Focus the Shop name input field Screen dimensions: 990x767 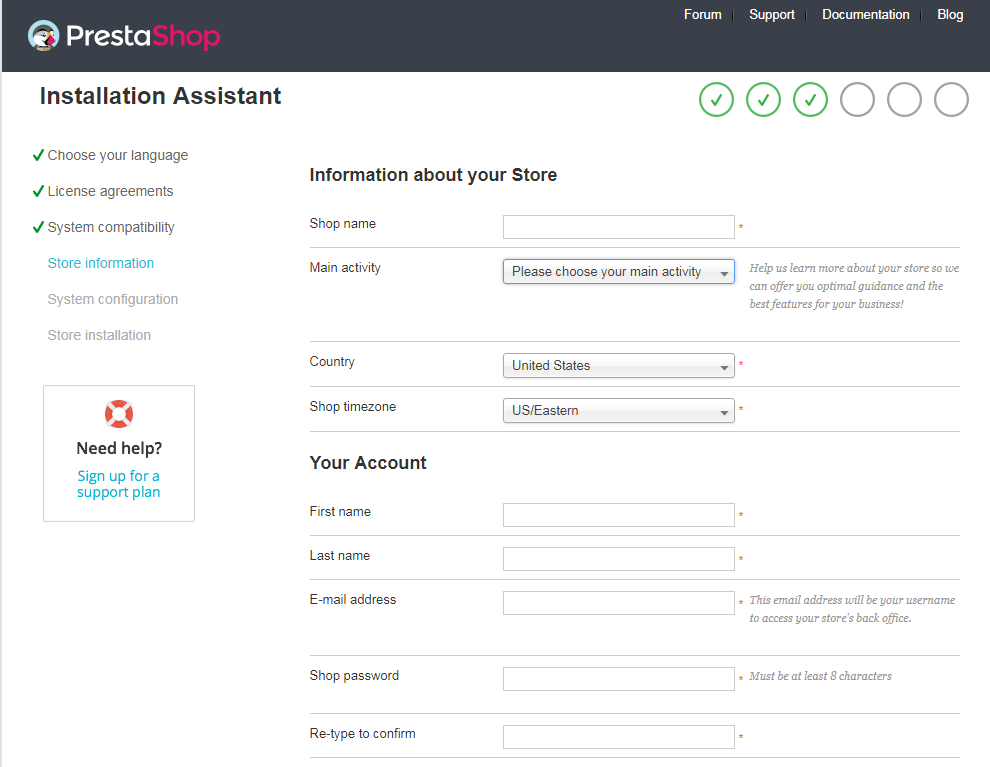coord(618,227)
